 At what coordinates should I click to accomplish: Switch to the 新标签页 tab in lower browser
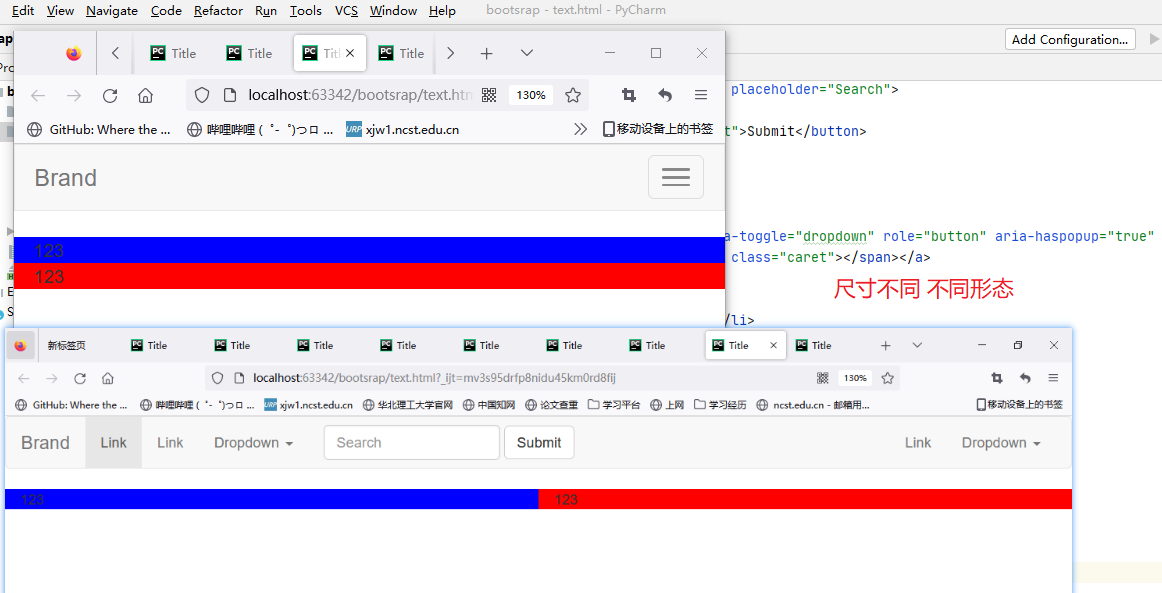(x=67, y=345)
